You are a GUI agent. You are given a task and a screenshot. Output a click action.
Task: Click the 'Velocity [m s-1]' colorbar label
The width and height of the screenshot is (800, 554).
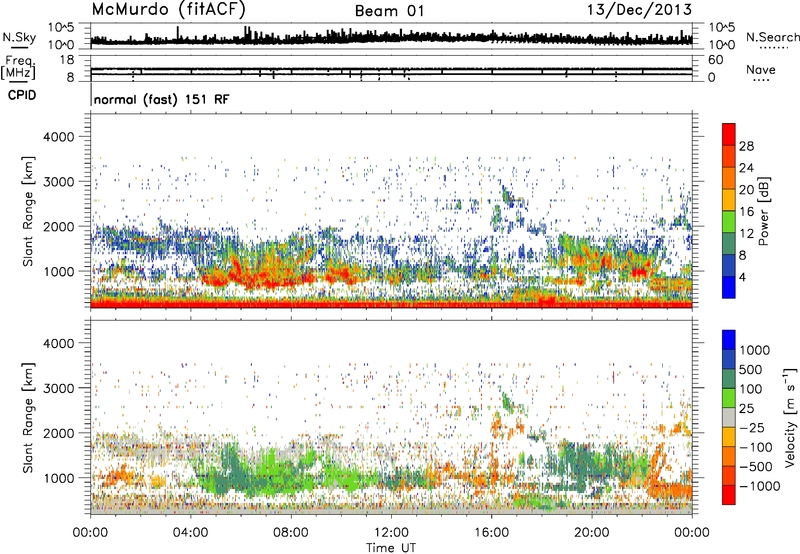790,417
